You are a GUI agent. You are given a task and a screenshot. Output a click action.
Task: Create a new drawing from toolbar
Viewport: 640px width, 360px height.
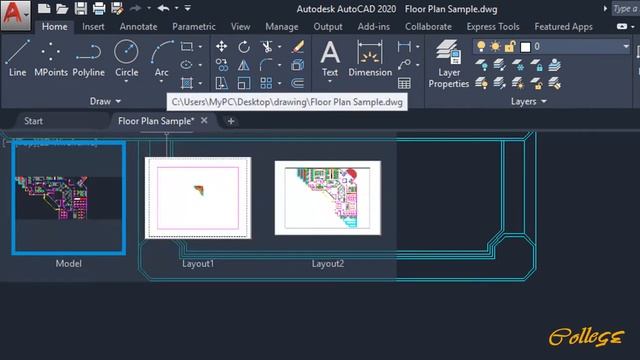pos(44,8)
